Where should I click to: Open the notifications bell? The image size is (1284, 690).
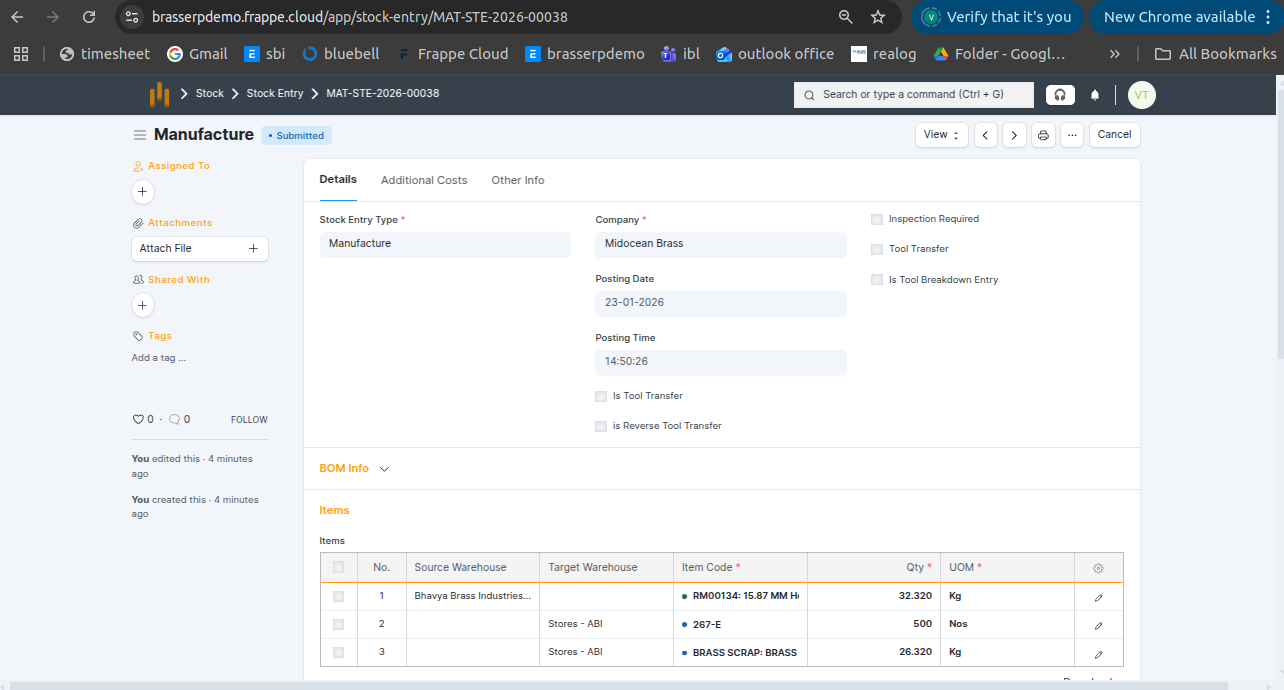tap(1095, 95)
